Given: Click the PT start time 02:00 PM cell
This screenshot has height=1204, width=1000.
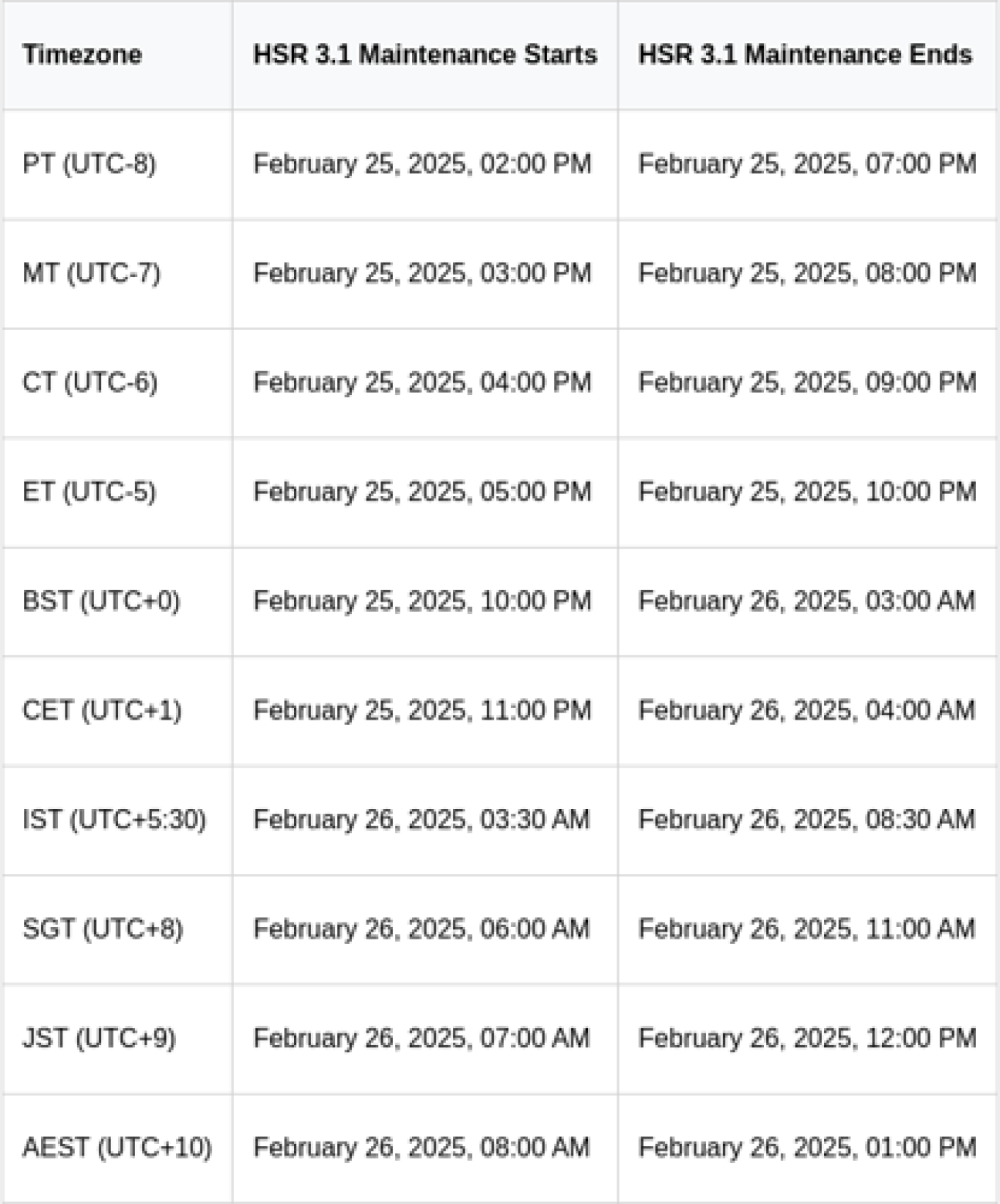Looking at the screenshot, I should click(x=422, y=164).
